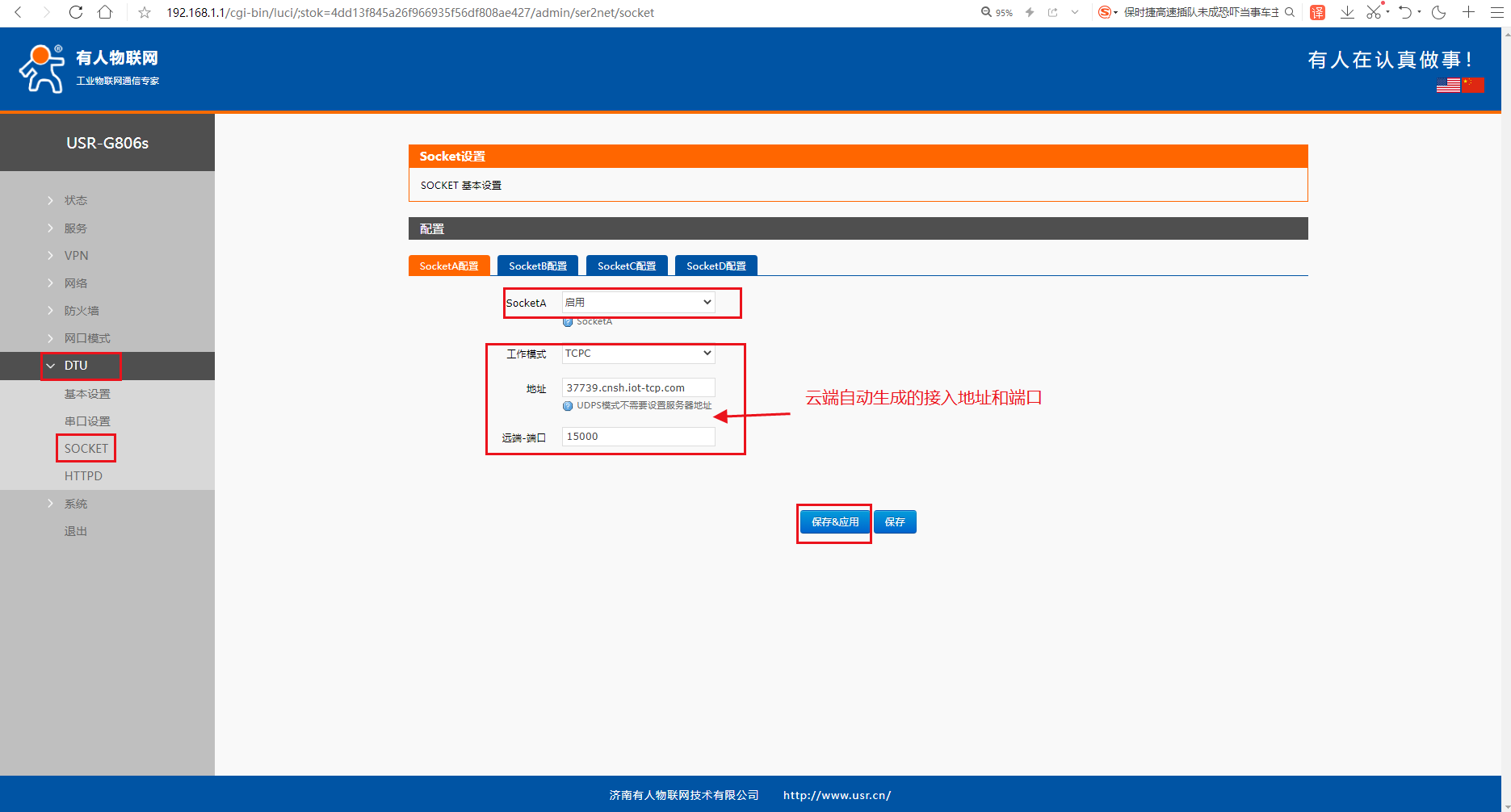Reload the page with the refresh icon

point(75,12)
